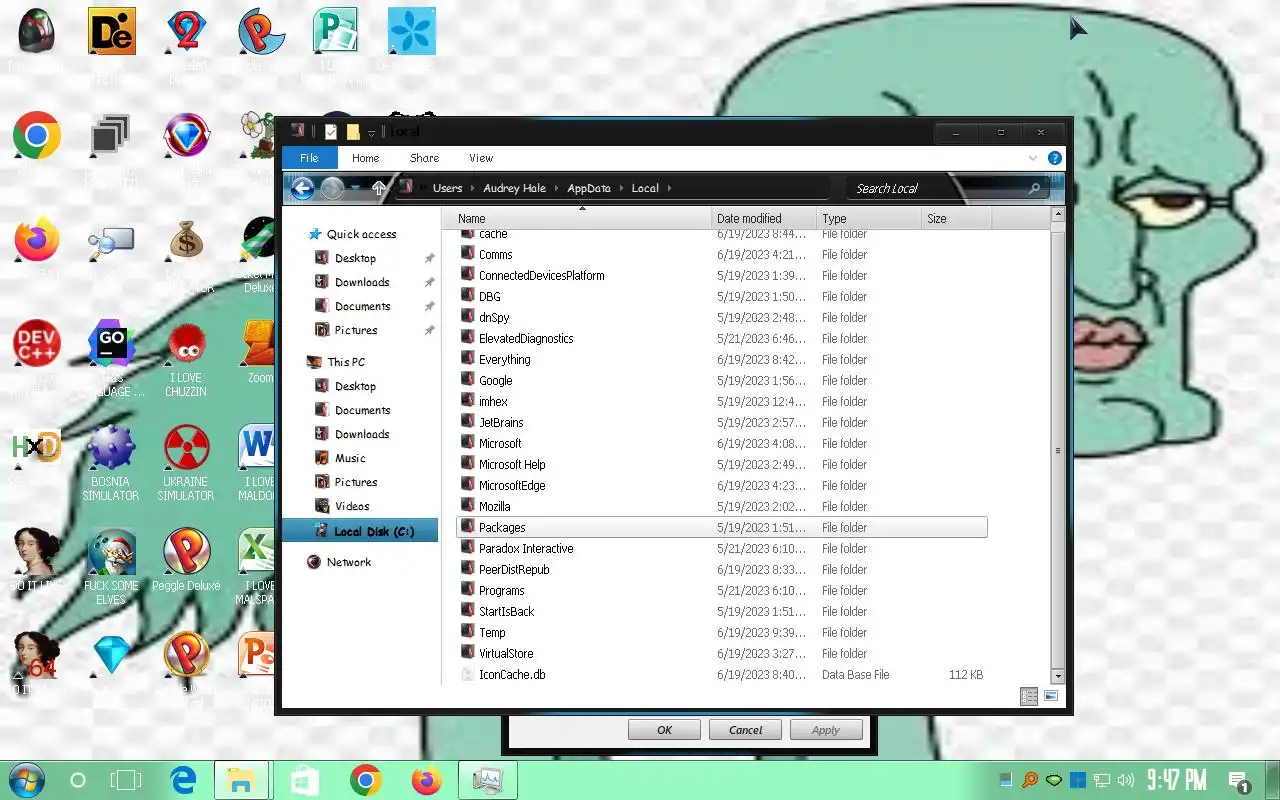Open Cortana circle on the taskbar
Screen dimensions: 1280x800
(x=78, y=780)
